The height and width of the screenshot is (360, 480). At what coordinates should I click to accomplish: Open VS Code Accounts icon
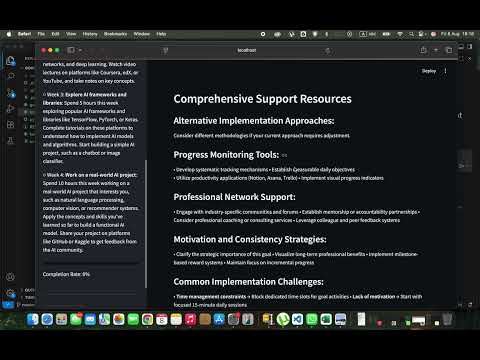coord(11,277)
